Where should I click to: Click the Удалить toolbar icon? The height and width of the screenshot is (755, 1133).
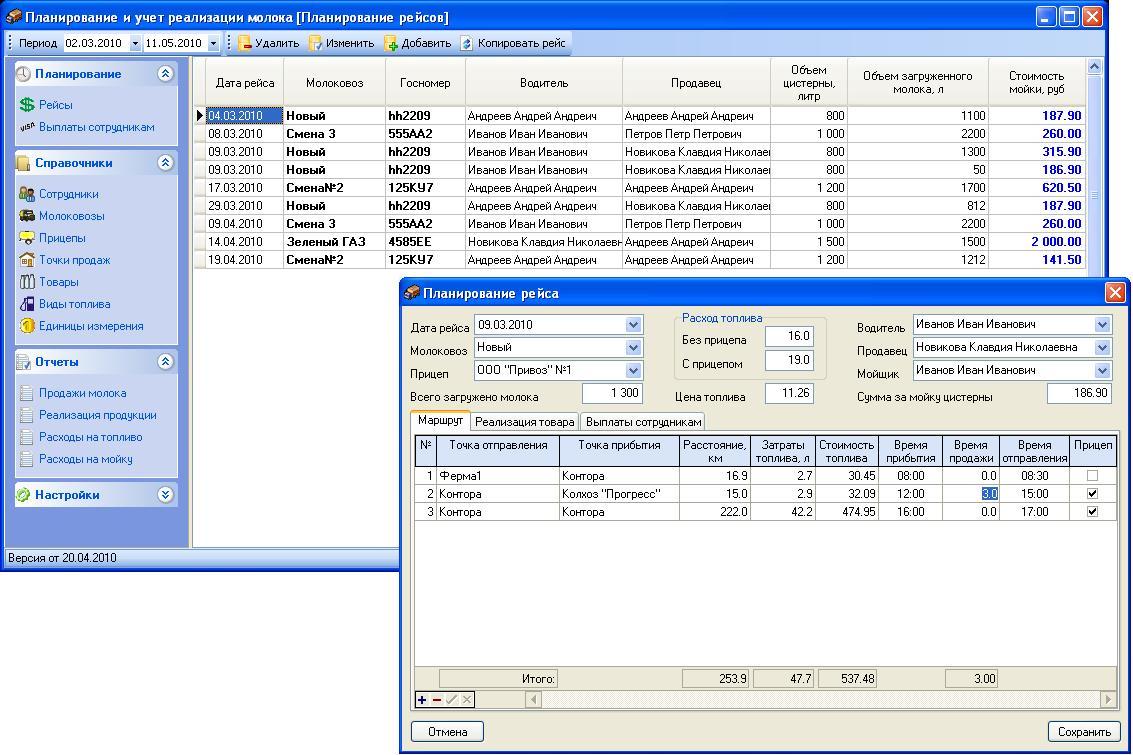pyautogui.click(x=244, y=43)
